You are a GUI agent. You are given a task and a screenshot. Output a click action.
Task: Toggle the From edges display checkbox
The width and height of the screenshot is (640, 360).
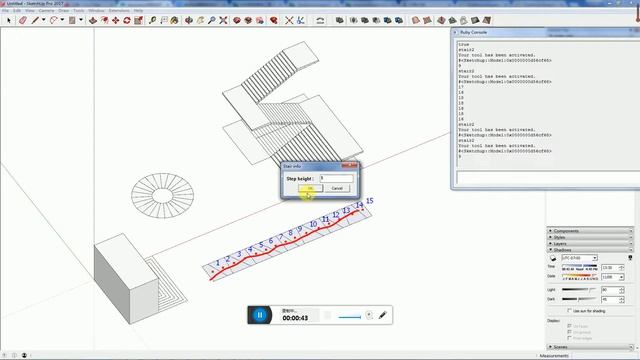tap(569, 338)
